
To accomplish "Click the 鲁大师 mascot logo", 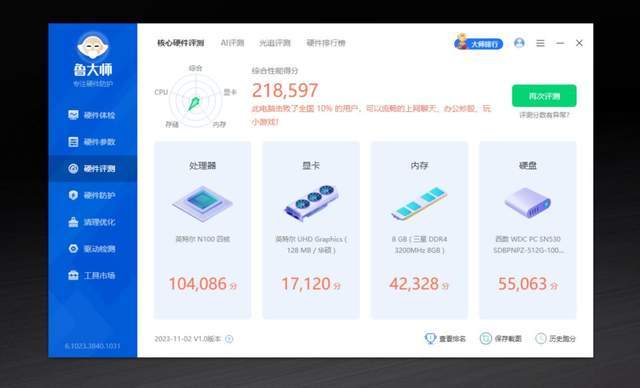I will click(x=93, y=46).
